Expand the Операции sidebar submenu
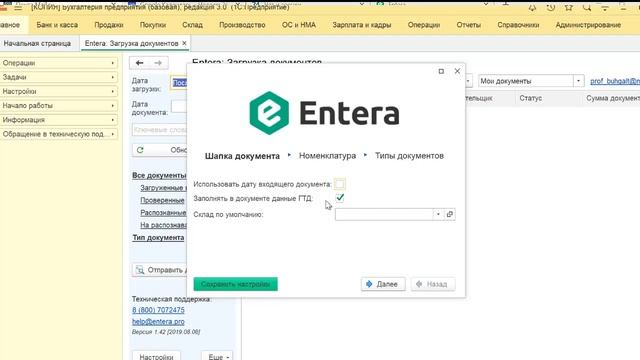 (59, 63)
